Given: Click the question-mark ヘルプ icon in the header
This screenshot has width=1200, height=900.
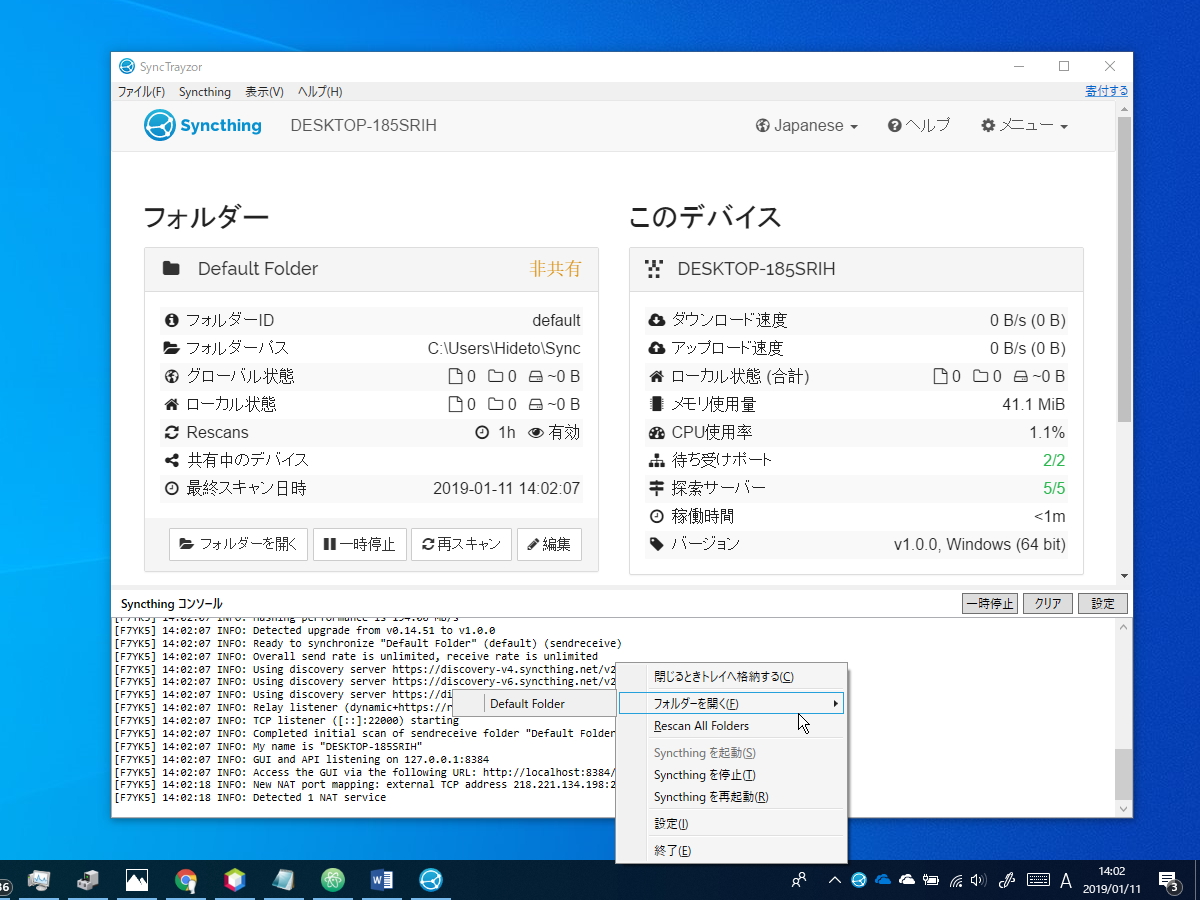Looking at the screenshot, I should click(894, 125).
